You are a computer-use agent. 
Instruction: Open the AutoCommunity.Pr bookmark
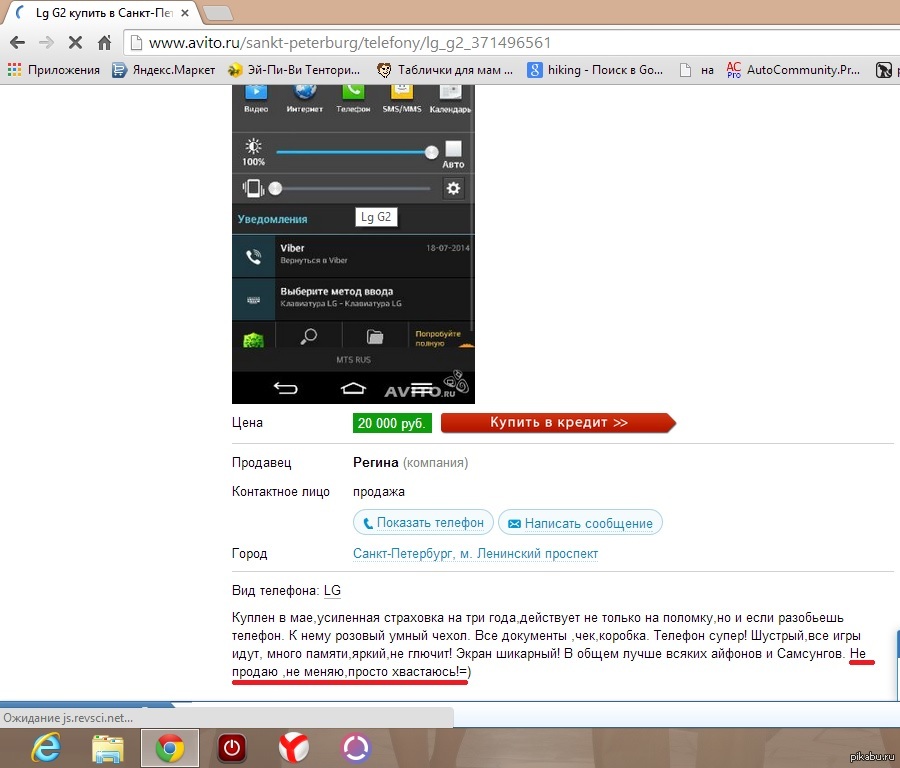793,70
